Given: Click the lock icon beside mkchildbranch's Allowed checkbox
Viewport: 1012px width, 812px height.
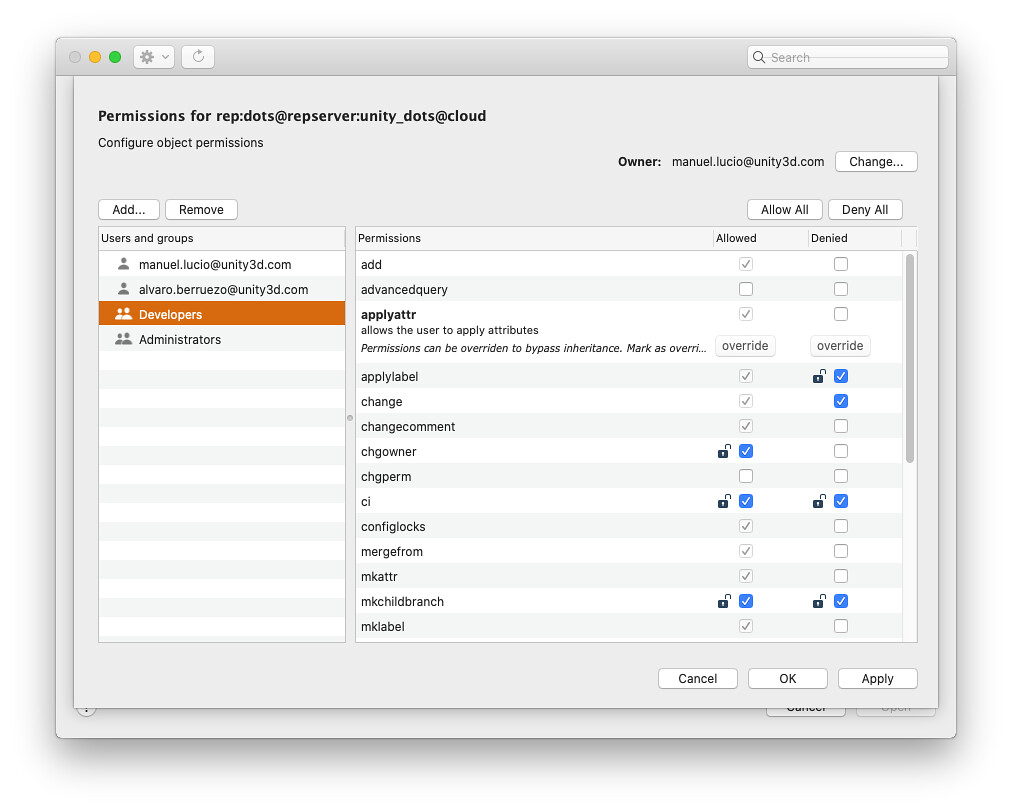Looking at the screenshot, I should click(724, 601).
